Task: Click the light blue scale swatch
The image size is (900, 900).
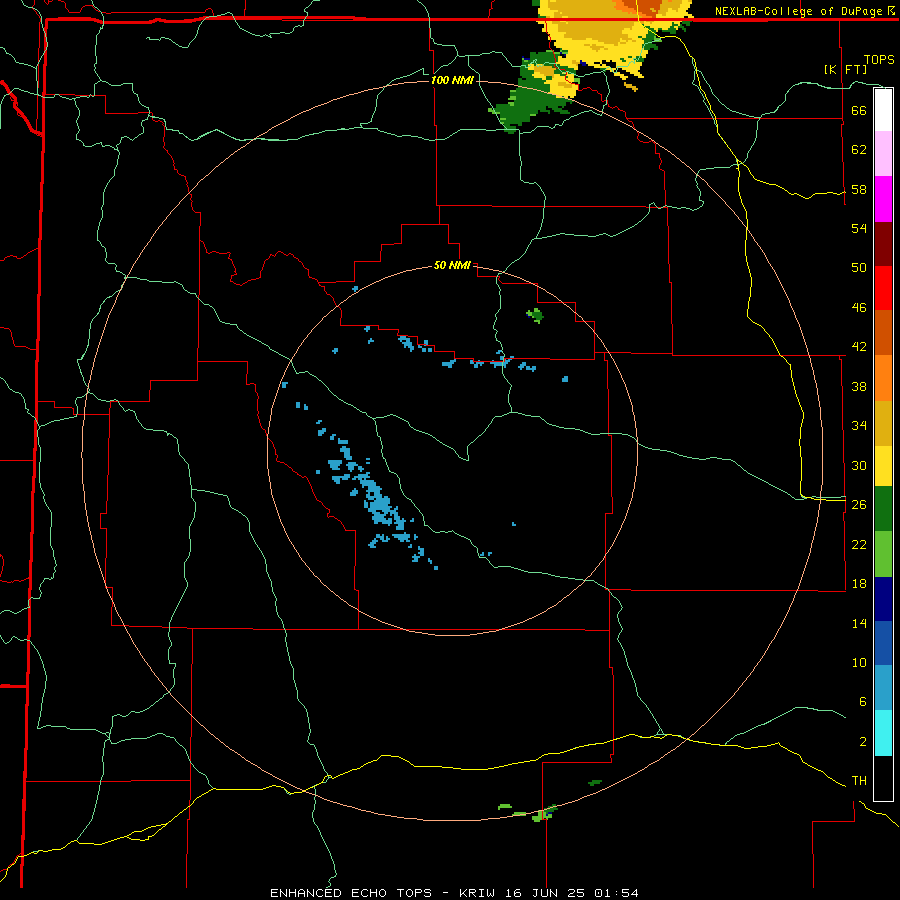Action: 883,688
